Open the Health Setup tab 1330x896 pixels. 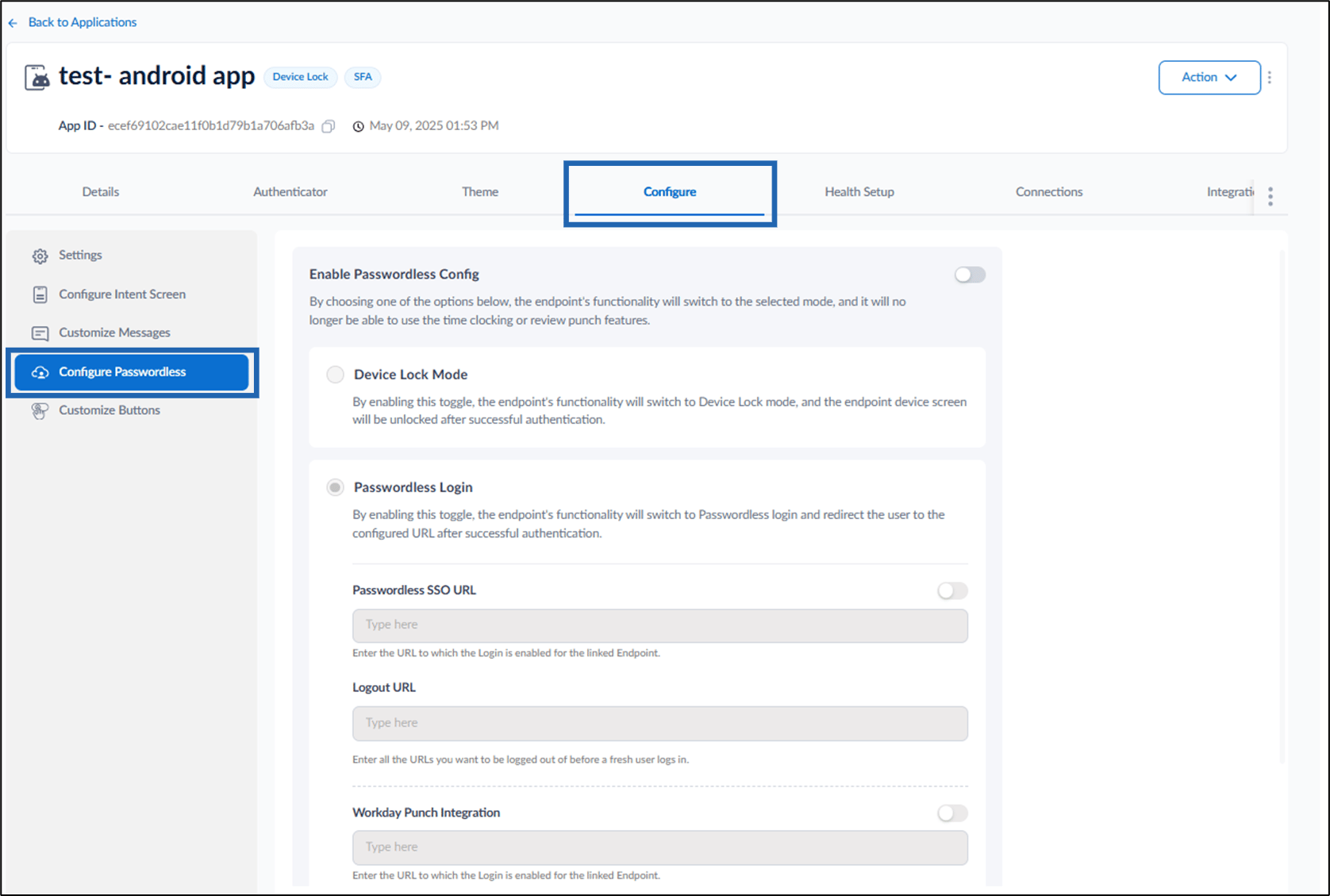(859, 192)
